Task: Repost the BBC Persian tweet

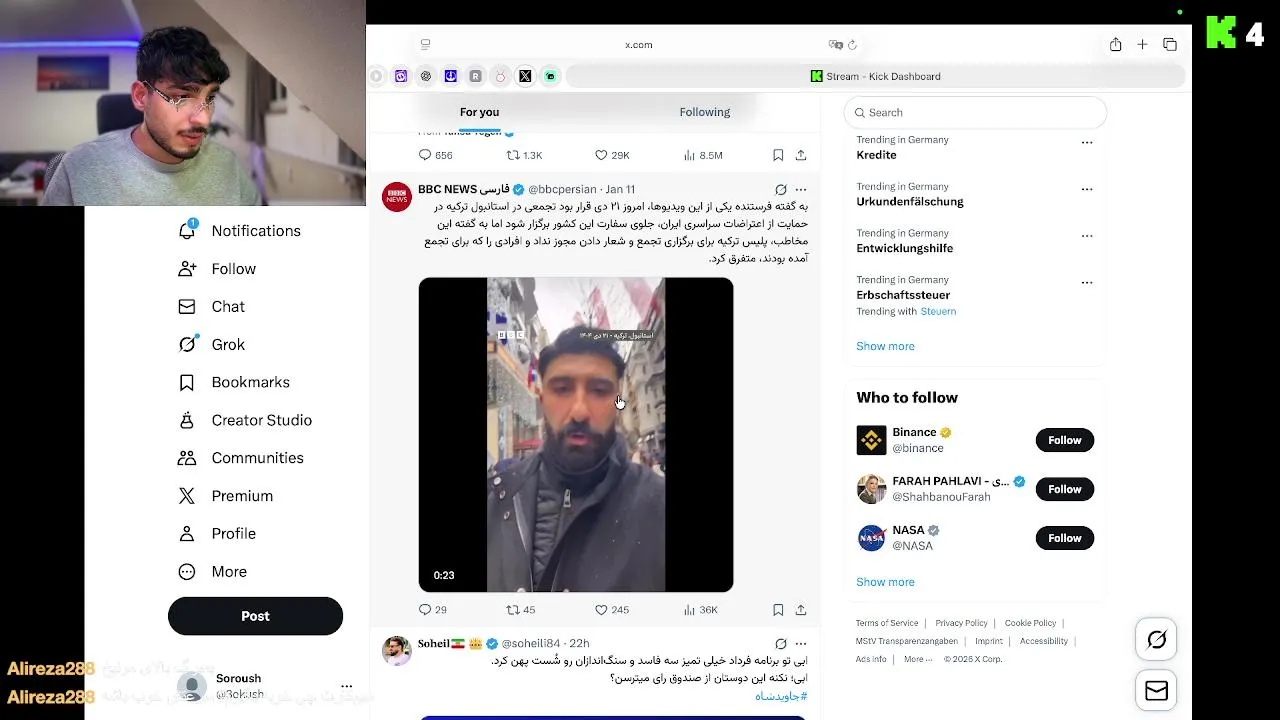Action: [x=521, y=610]
